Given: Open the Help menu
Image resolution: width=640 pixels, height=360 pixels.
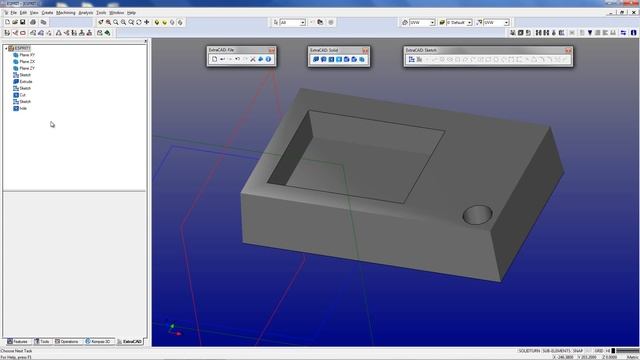Looking at the screenshot, I should point(131,13).
